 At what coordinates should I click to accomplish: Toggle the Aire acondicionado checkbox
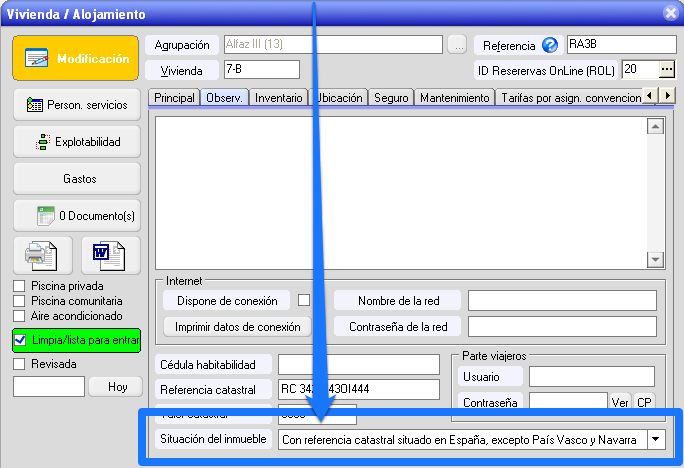coord(19,316)
